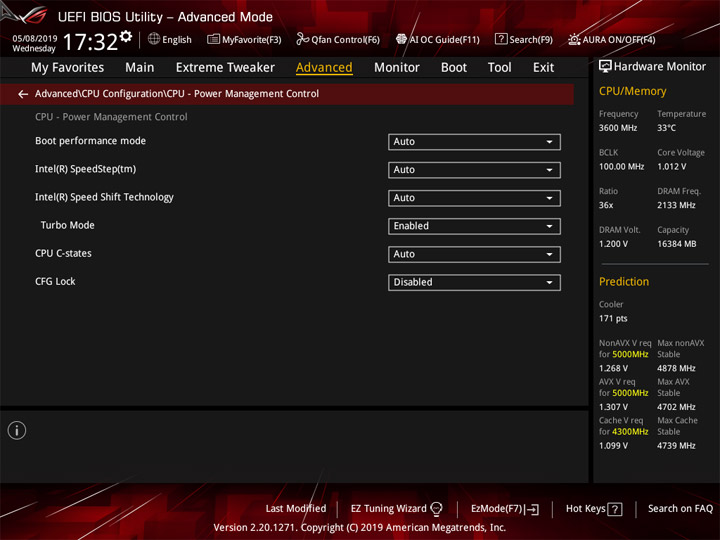Click the 4300MHz cache target text
Image resolution: width=720 pixels, height=540 pixels.
(x=630, y=432)
